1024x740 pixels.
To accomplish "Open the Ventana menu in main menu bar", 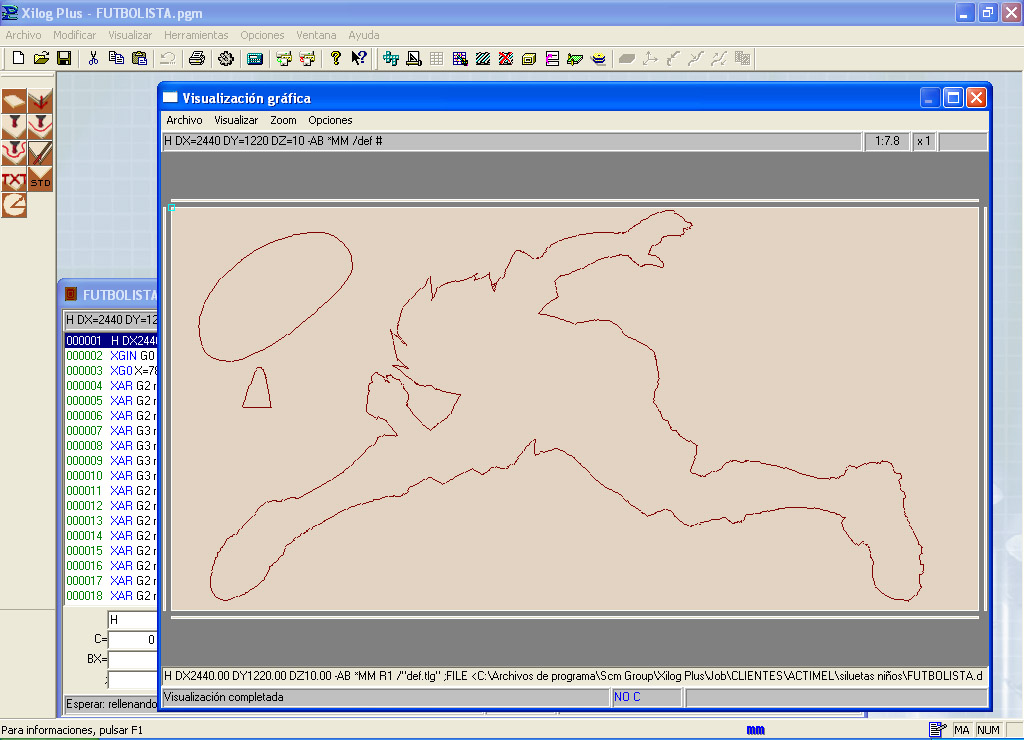I will [x=316, y=35].
